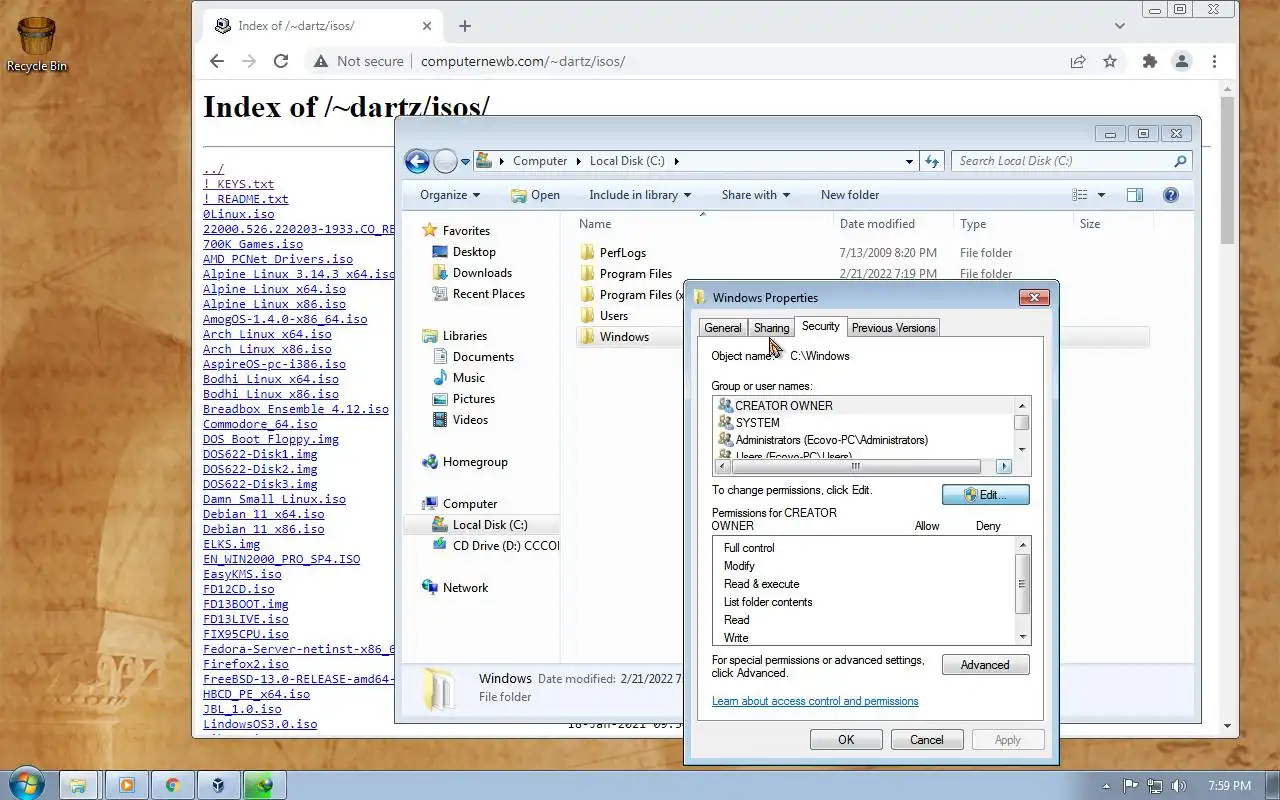Expand the address bar history dropdown
The image size is (1280, 800).
[908, 161]
